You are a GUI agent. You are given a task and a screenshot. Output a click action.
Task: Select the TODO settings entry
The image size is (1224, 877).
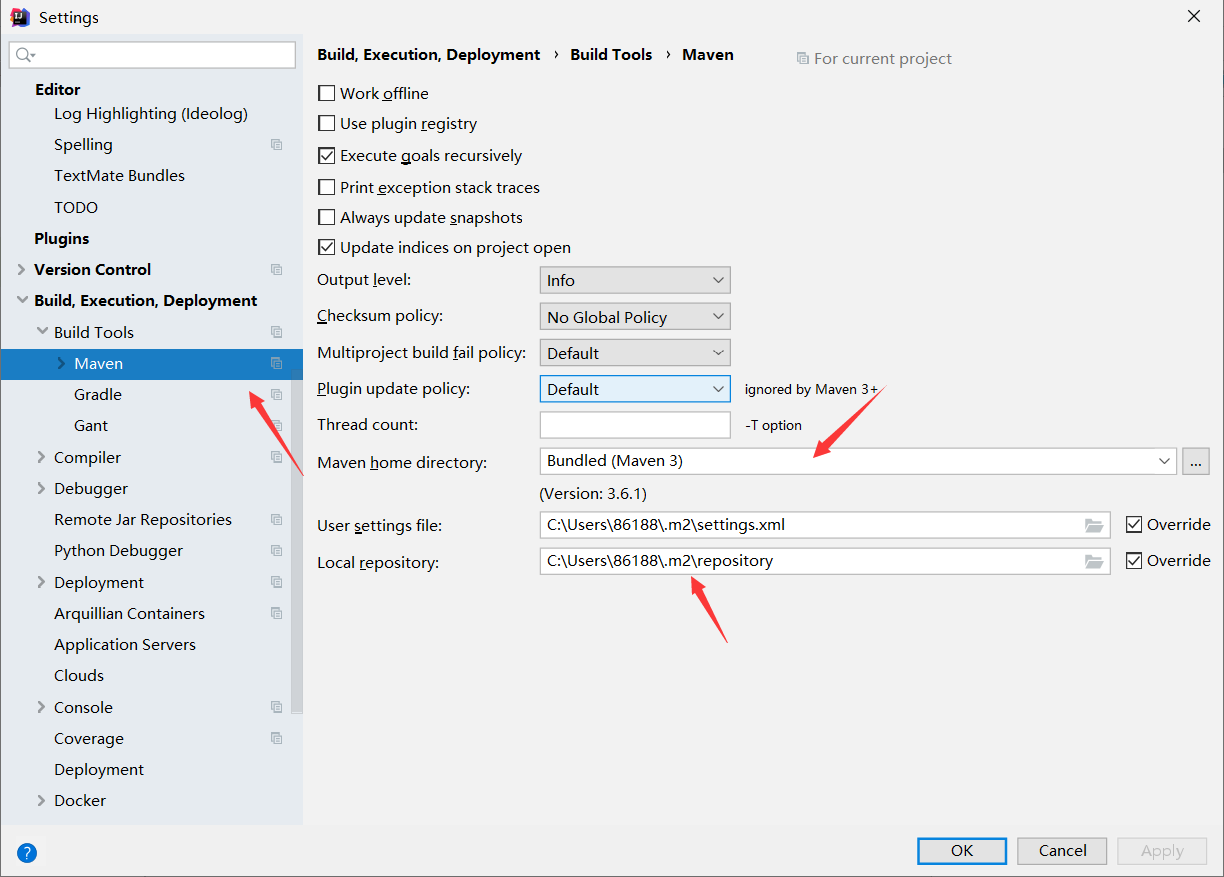76,208
